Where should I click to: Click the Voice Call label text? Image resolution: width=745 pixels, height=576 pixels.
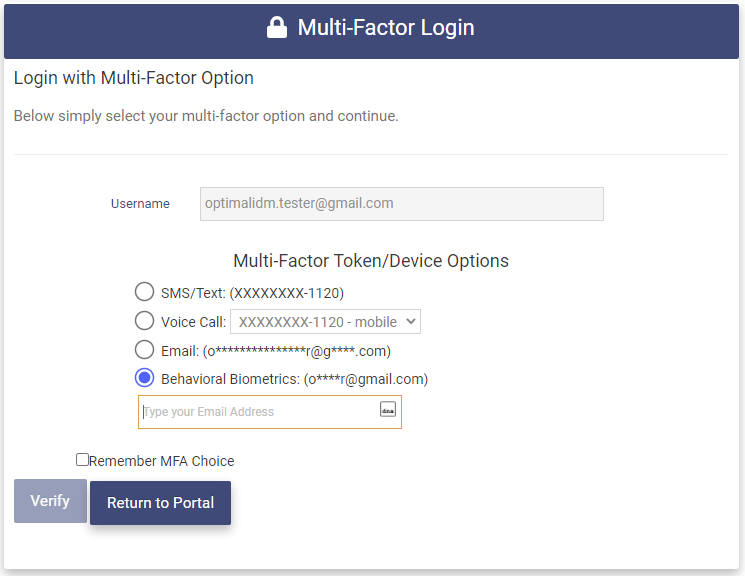click(x=193, y=322)
